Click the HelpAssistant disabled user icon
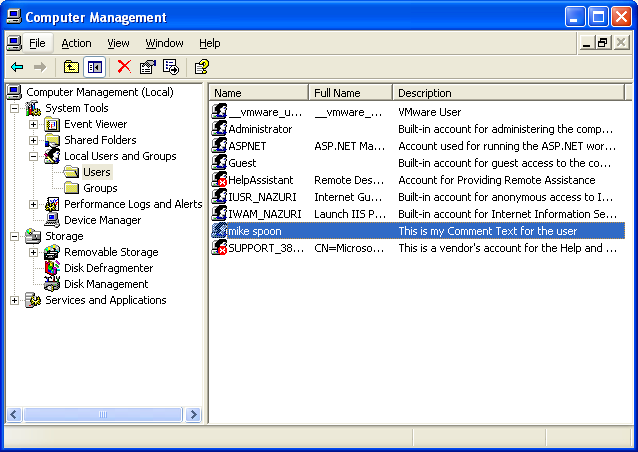638x452 pixels. (219, 180)
